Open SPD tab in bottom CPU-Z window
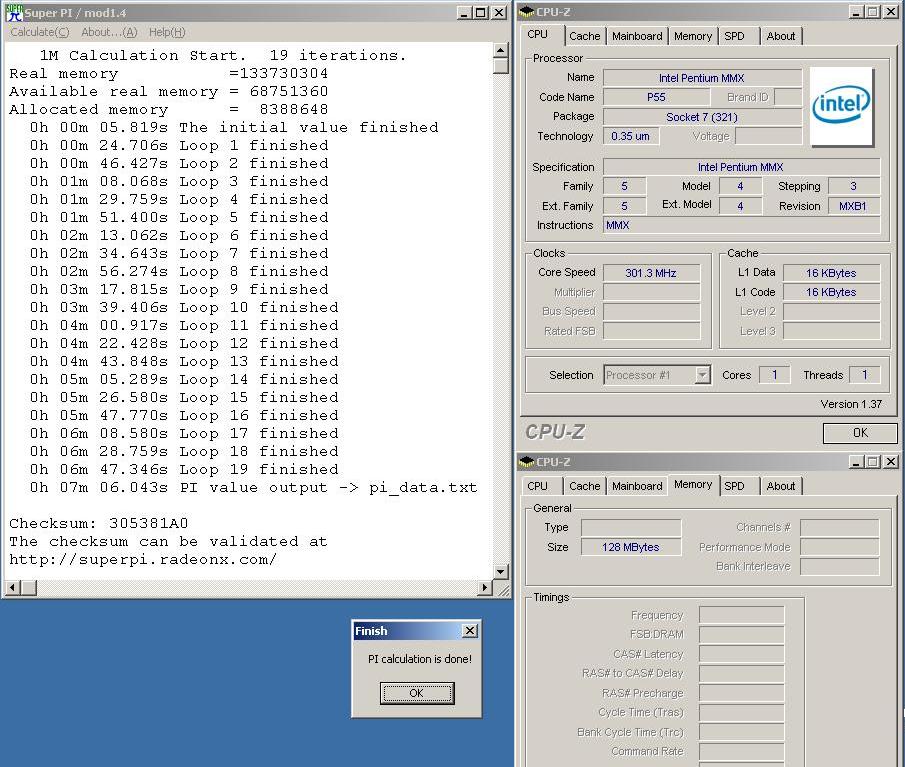 tap(734, 486)
